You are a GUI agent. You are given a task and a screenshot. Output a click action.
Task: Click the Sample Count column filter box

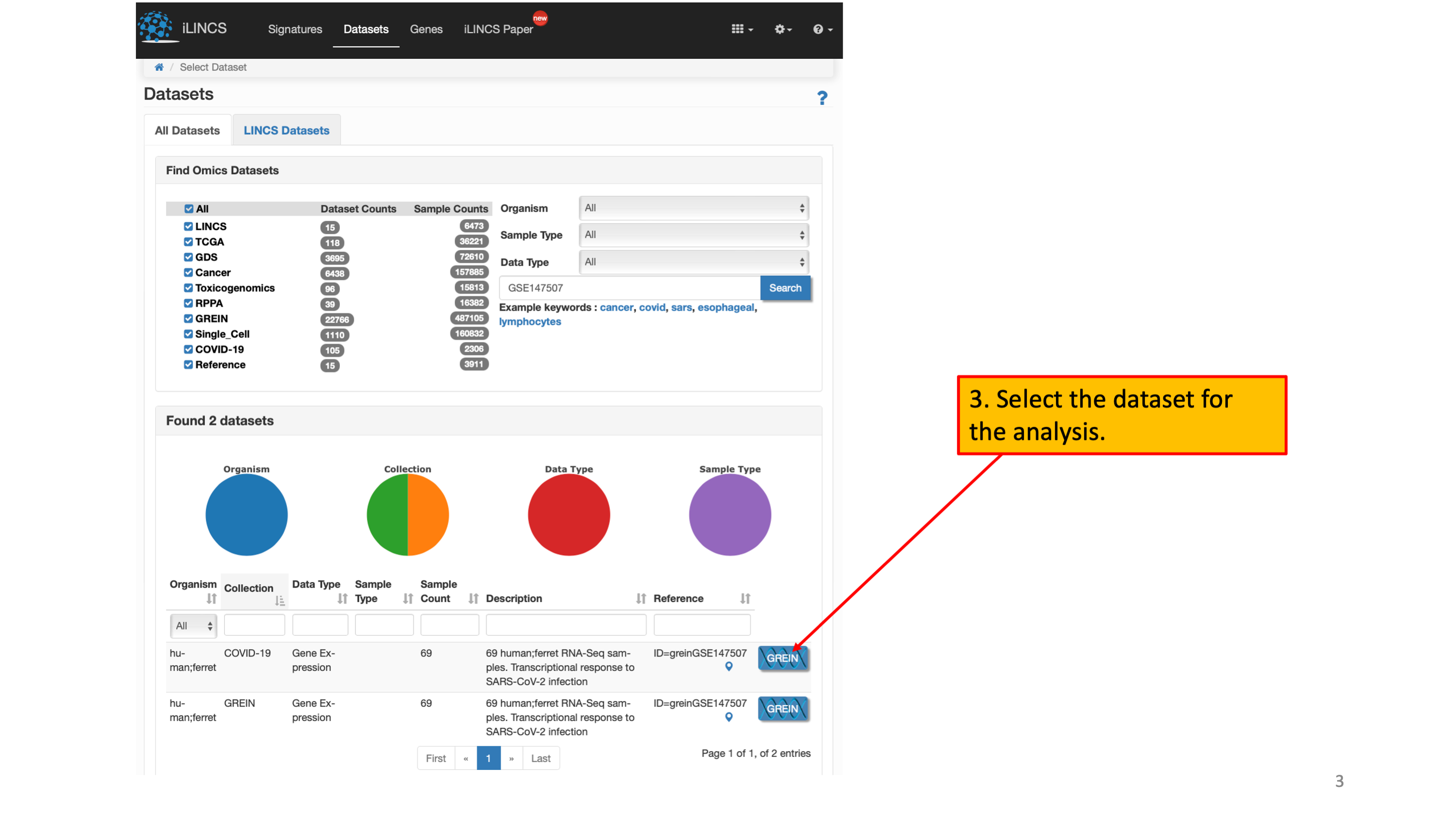[450, 624]
